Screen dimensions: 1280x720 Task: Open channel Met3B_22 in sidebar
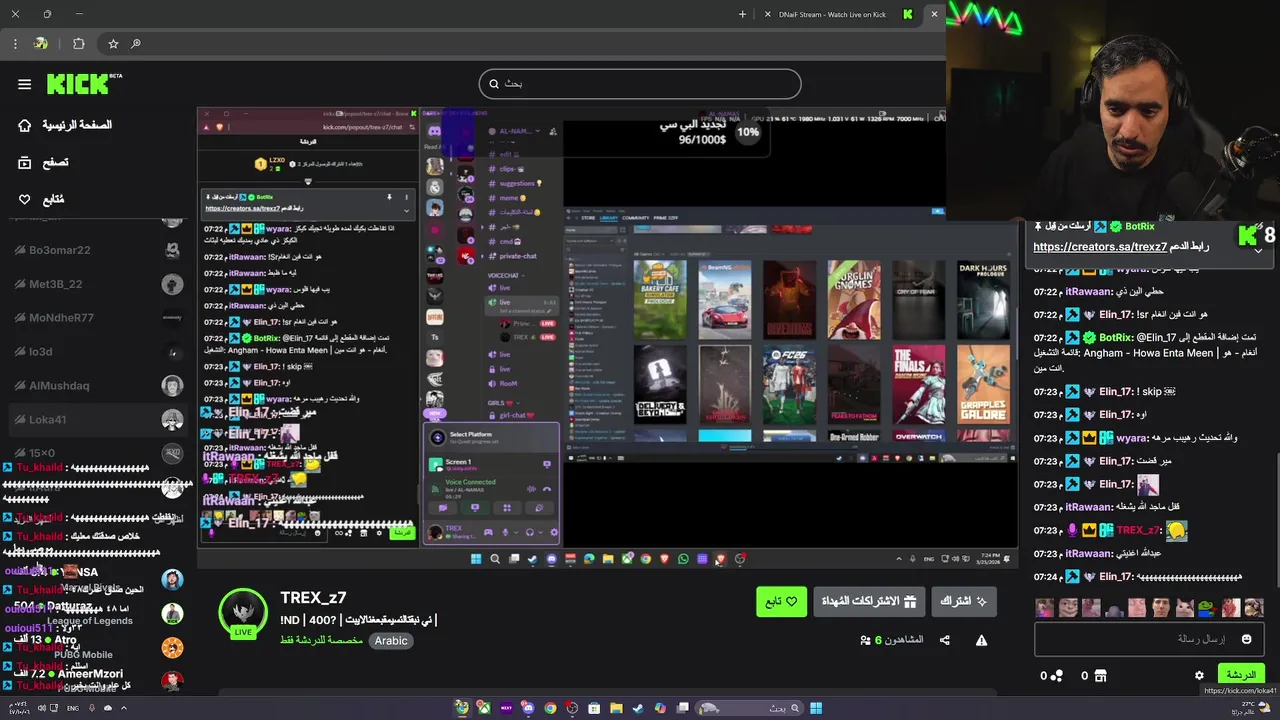pos(96,284)
